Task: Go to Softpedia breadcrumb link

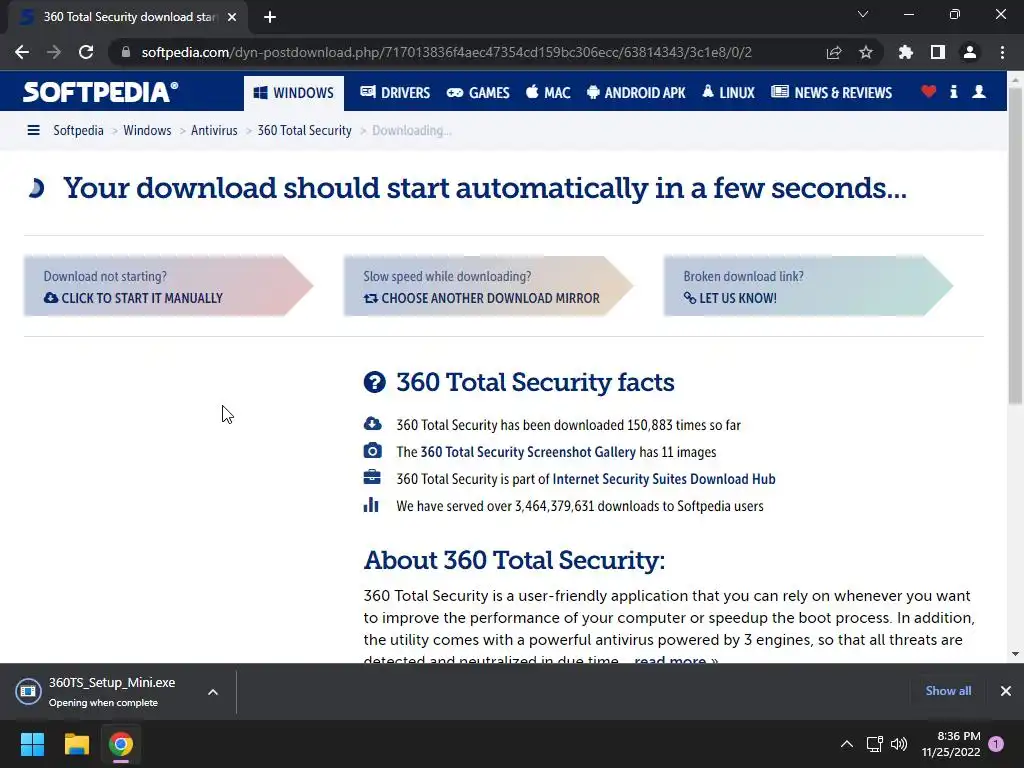Action: pos(78,131)
